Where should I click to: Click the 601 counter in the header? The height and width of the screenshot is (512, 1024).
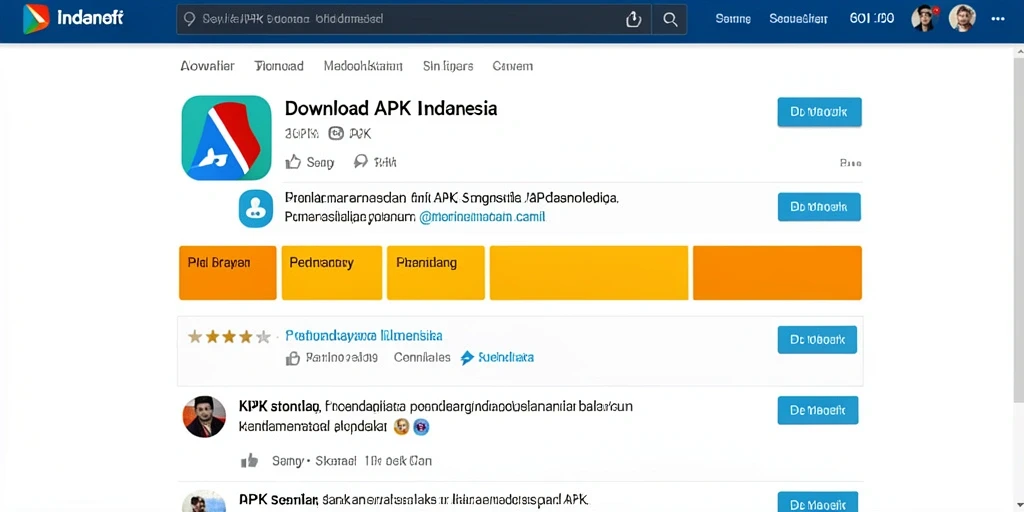(872, 19)
